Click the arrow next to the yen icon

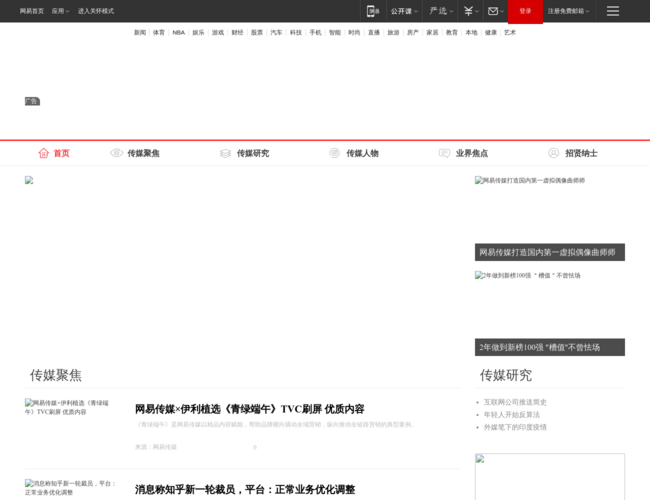coord(477,11)
